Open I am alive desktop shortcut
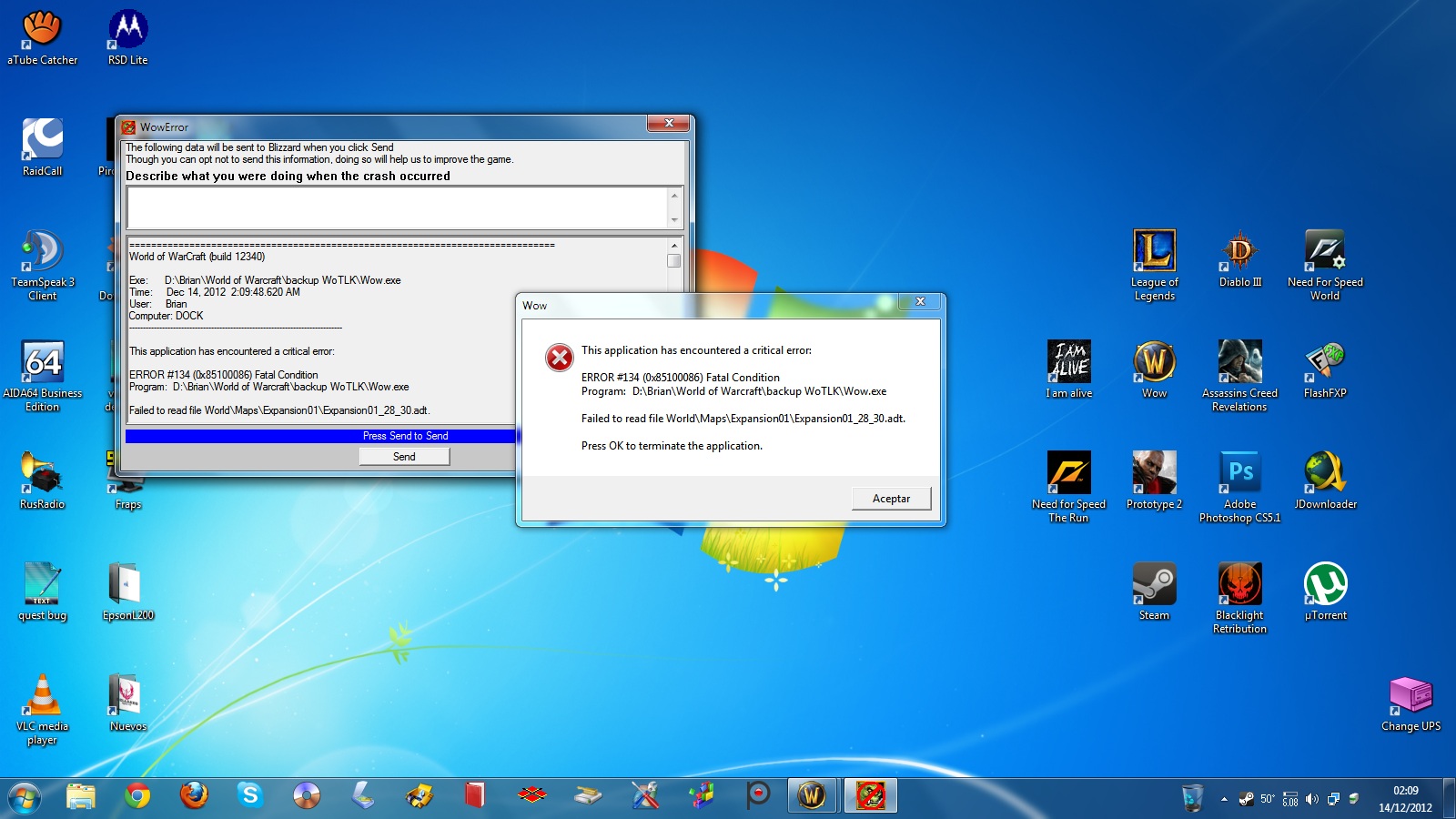1456x819 pixels. 1068,369
